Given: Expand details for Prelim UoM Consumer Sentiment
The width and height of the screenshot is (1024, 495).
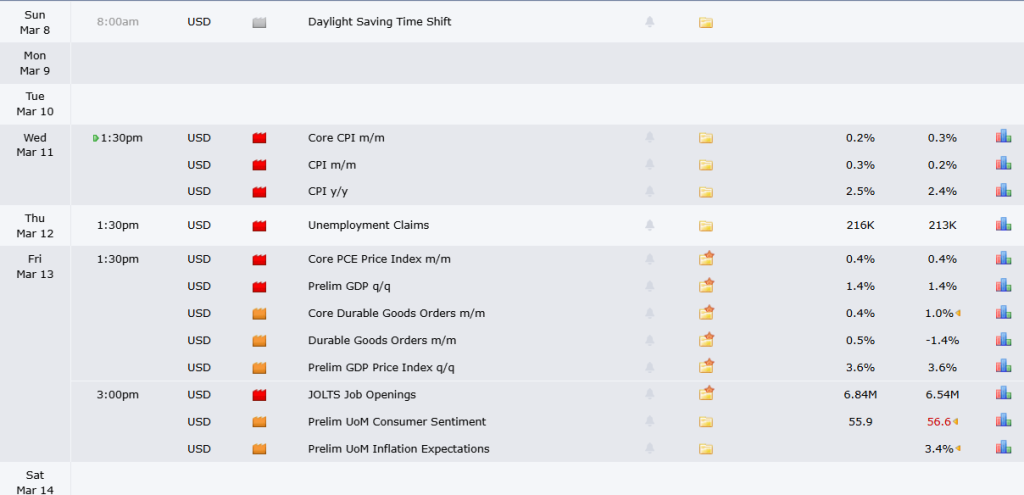Looking at the screenshot, I should [x=706, y=421].
